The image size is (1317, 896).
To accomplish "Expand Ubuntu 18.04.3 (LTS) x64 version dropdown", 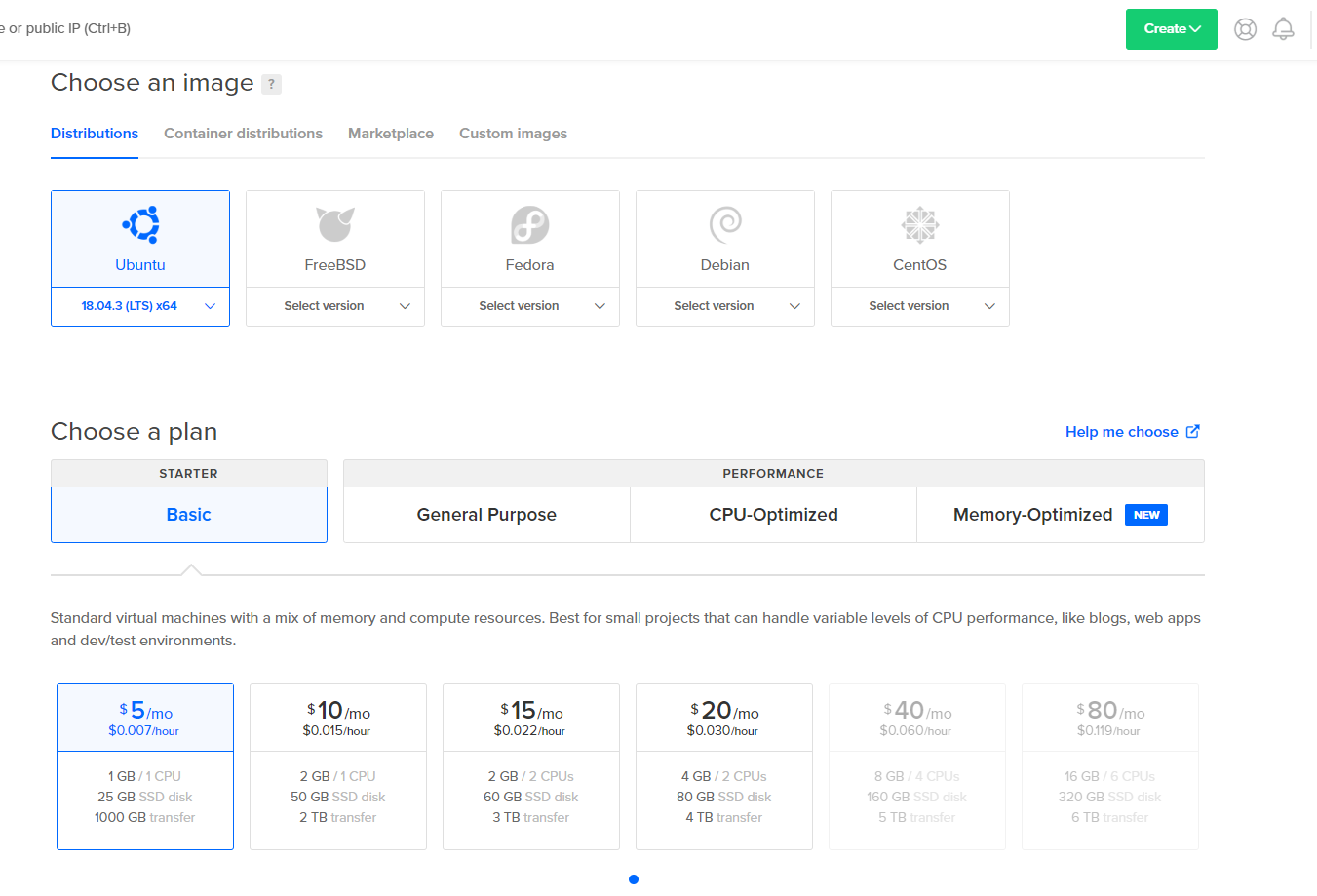I will 140,306.
